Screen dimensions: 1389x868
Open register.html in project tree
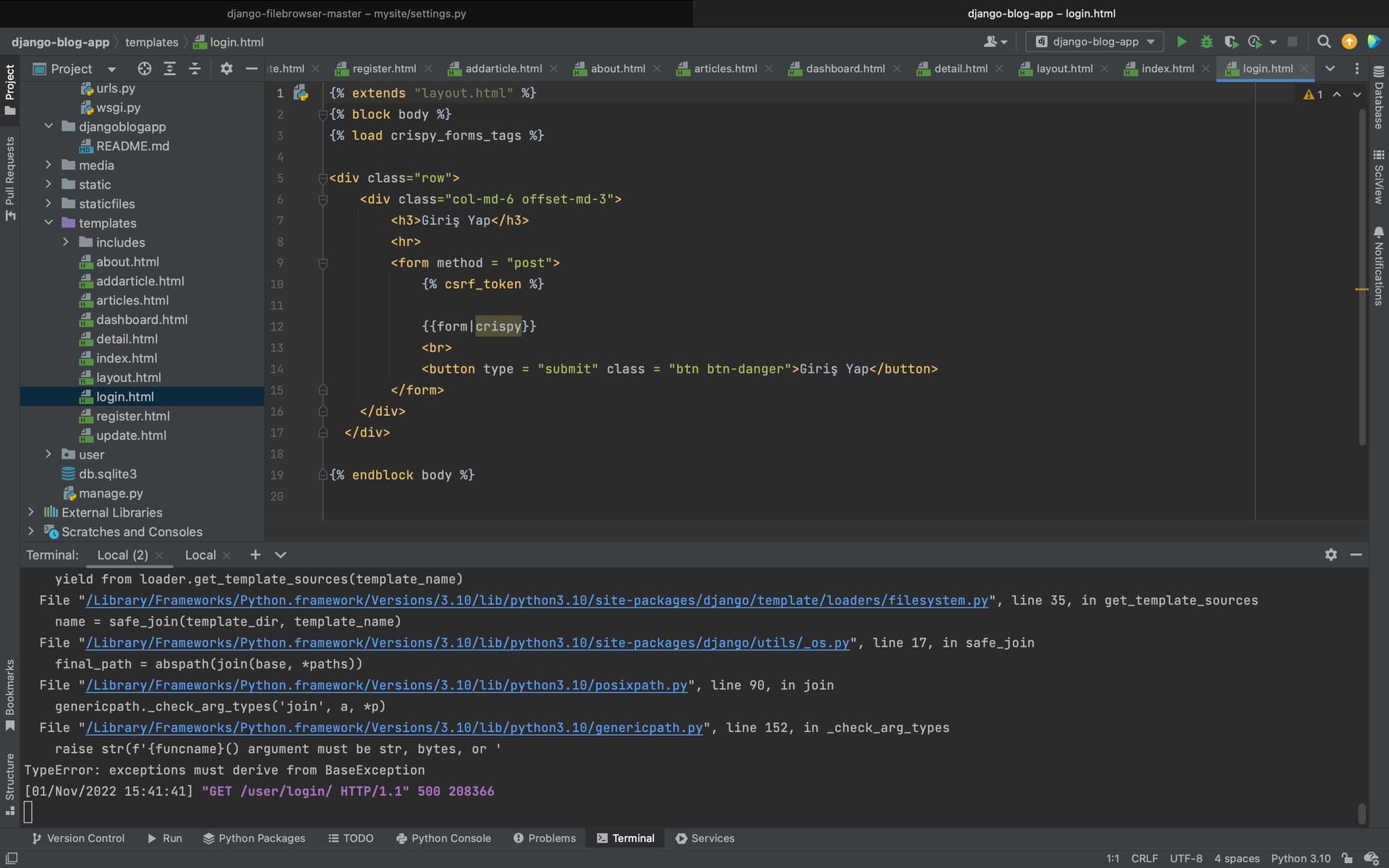pos(132,416)
